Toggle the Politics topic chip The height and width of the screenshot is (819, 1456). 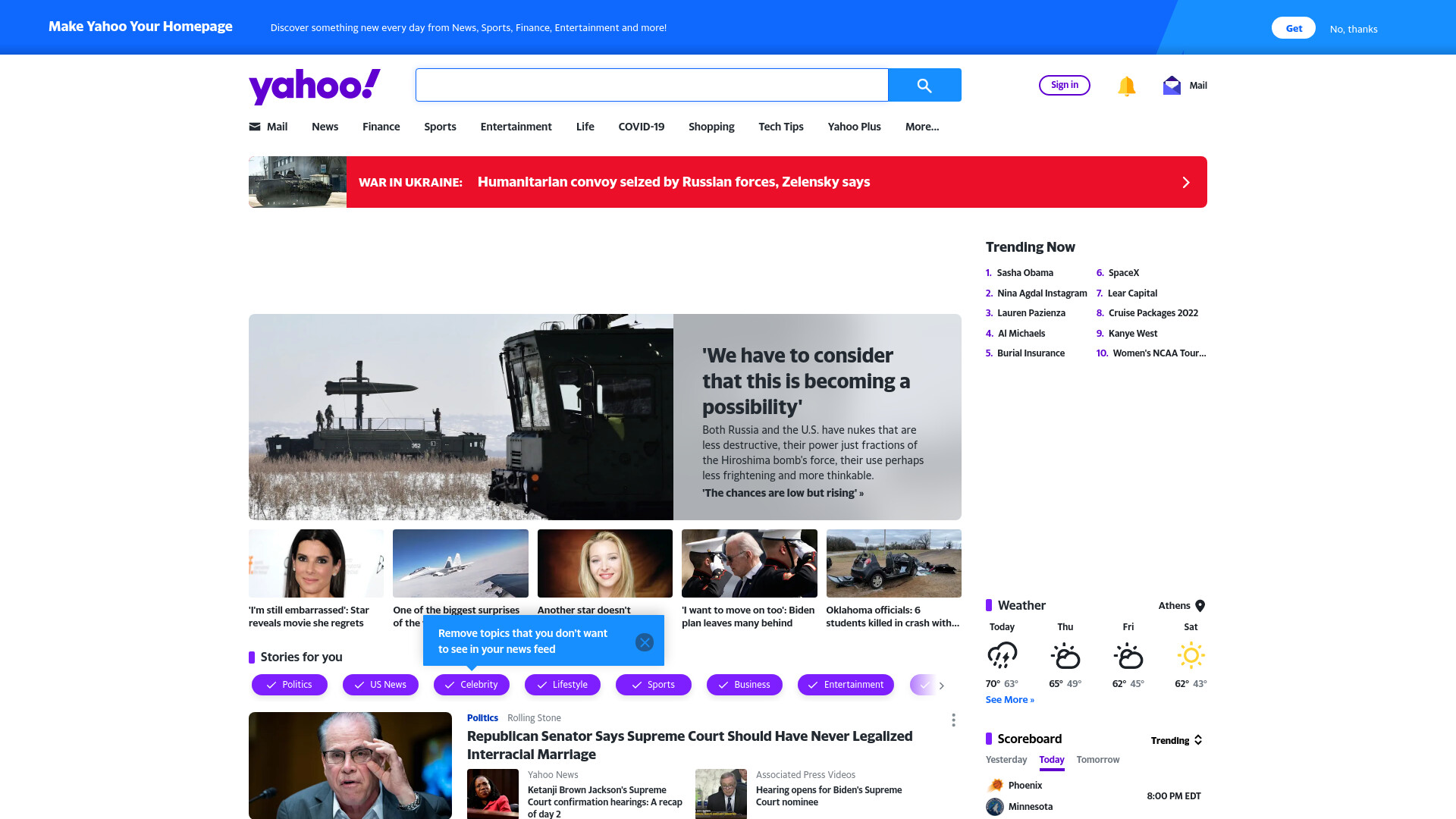click(290, 685)
